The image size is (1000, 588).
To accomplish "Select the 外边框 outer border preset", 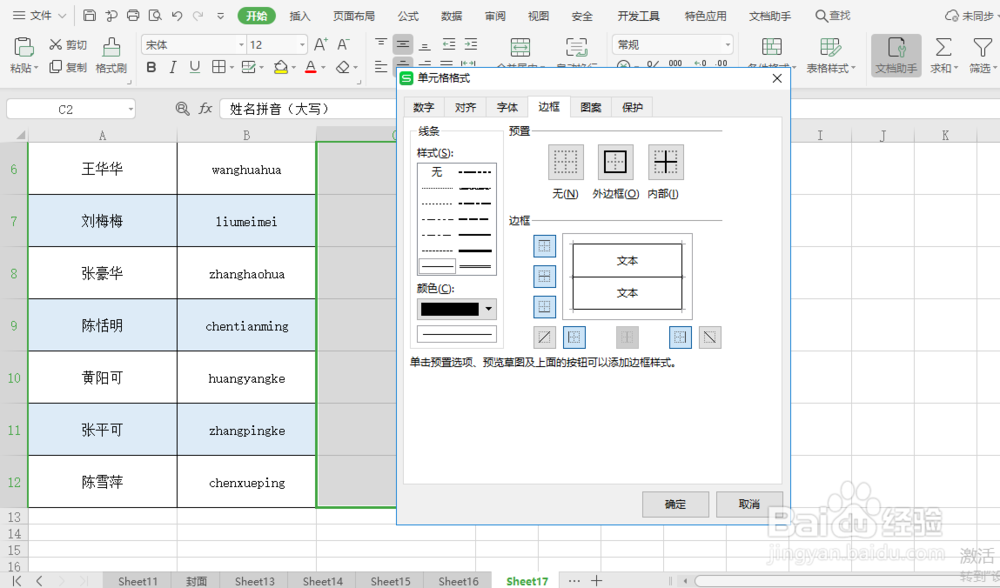I will (615, 161).
